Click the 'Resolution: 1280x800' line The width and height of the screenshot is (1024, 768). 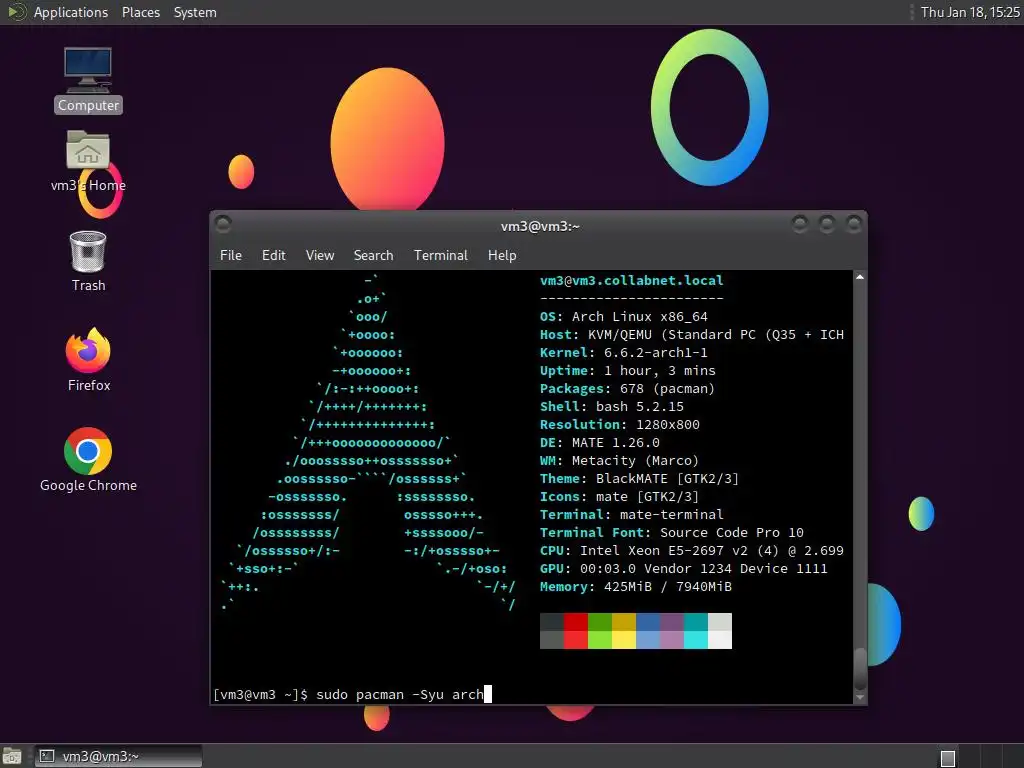click(620, 424)
